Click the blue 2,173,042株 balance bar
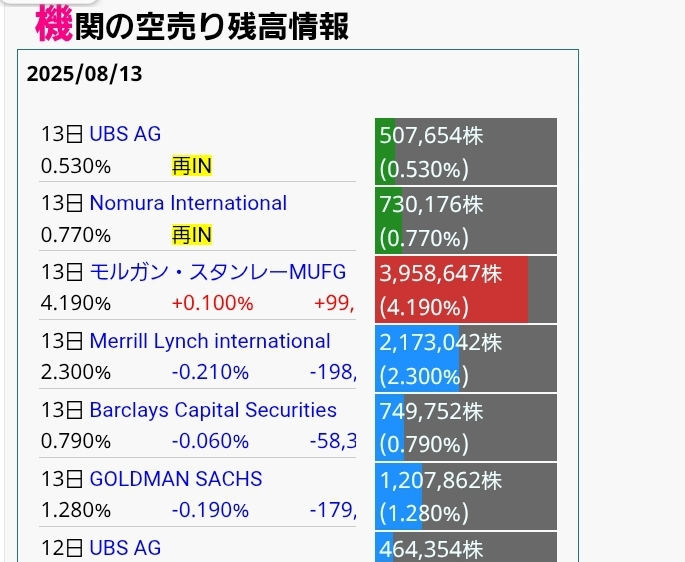Viewport: 685px width, 562px height. [466, 358]
